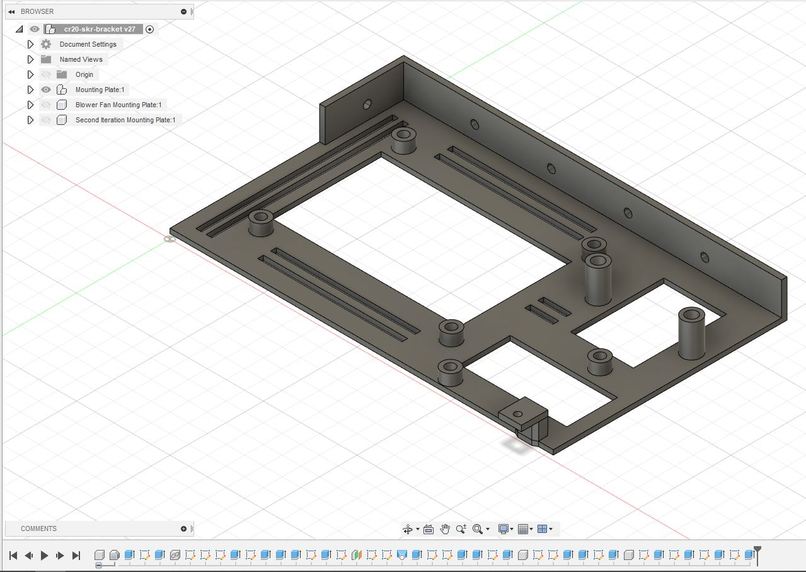Viewport: 806px width, 572px height.
Task: Select the 'Origin' tree label
Action: click(x=84, y=75)
